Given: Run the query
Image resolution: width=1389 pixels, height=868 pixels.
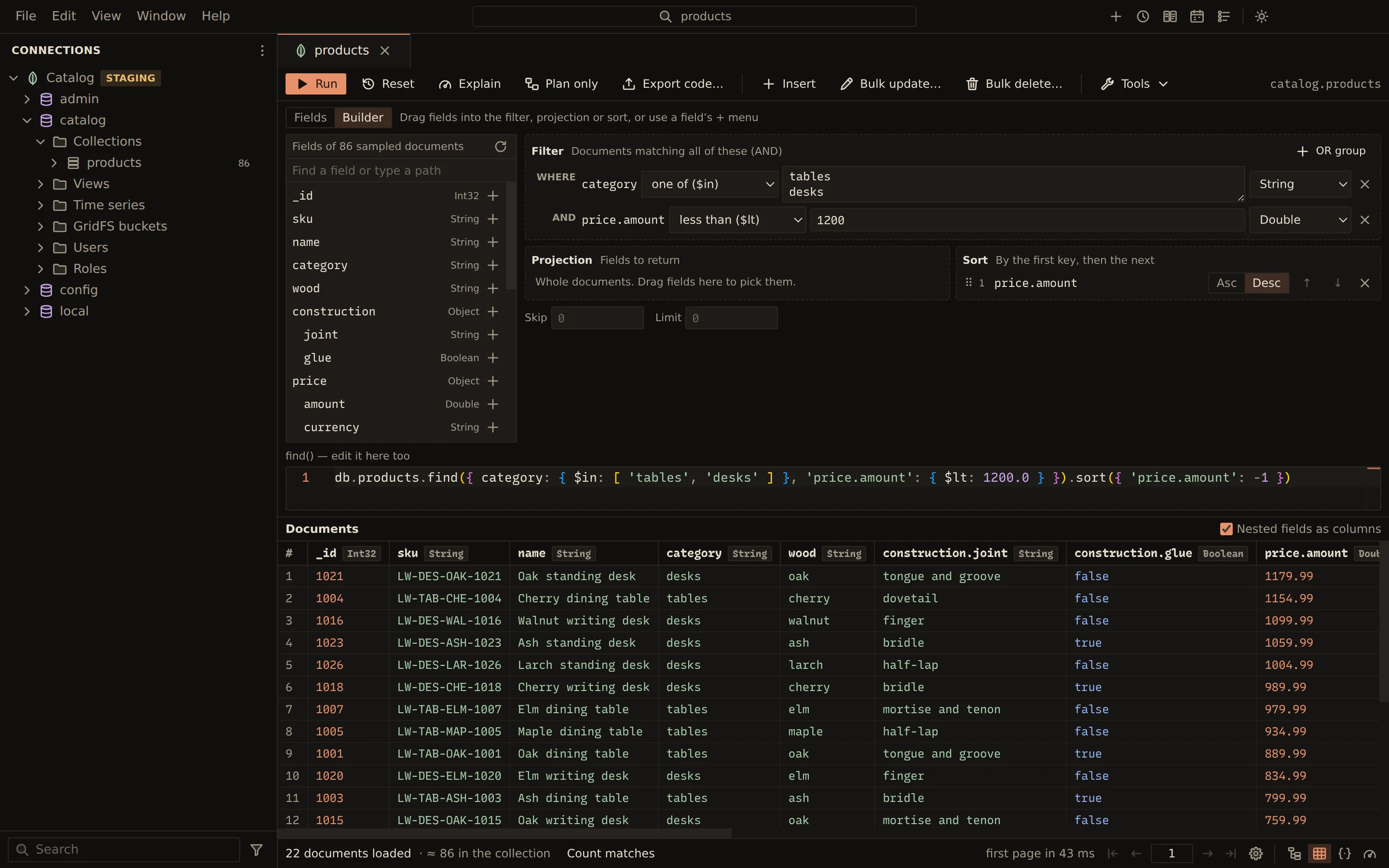Looking at the screenshot, I should coord(316,84).
